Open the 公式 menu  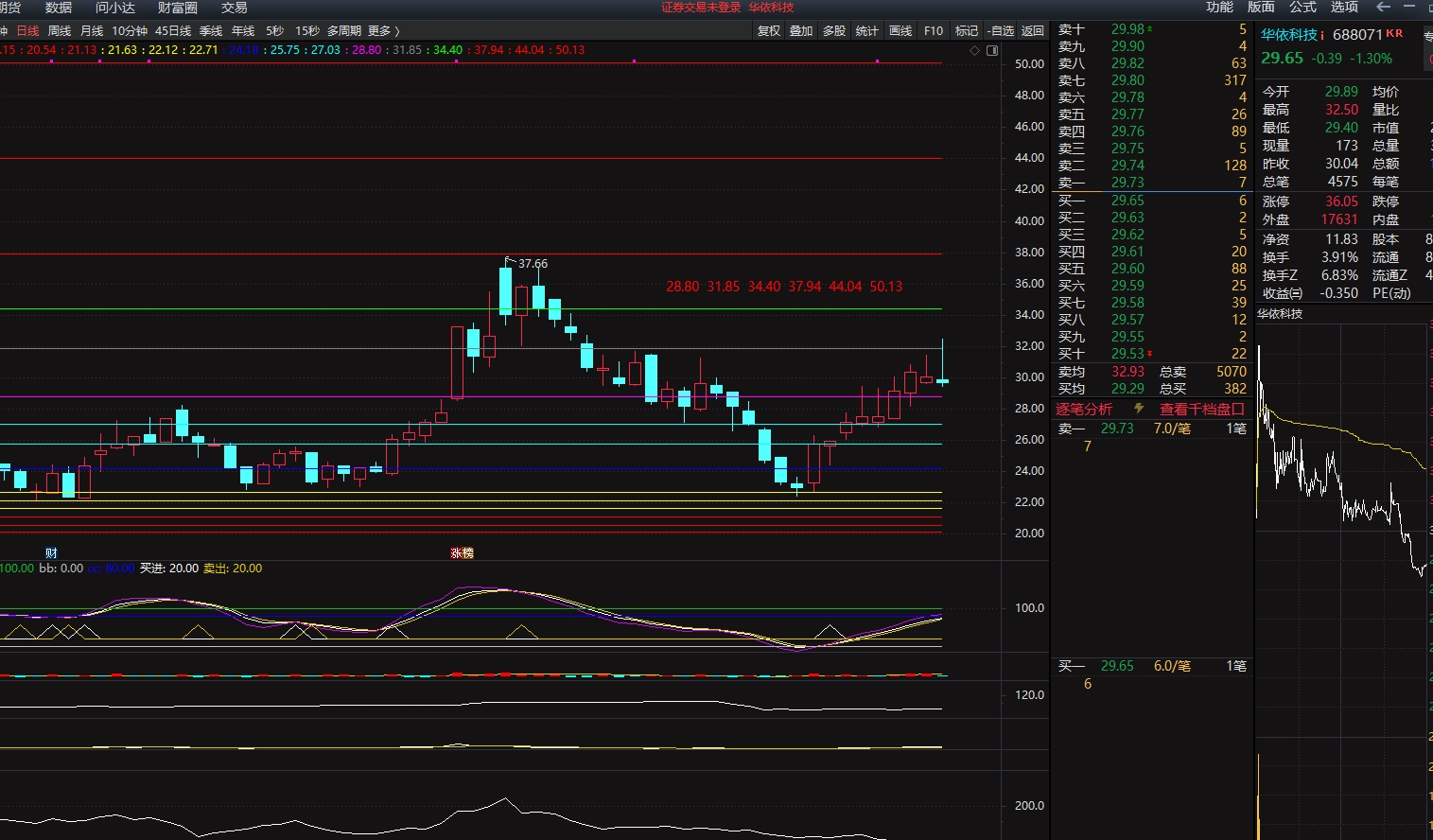1302,8
